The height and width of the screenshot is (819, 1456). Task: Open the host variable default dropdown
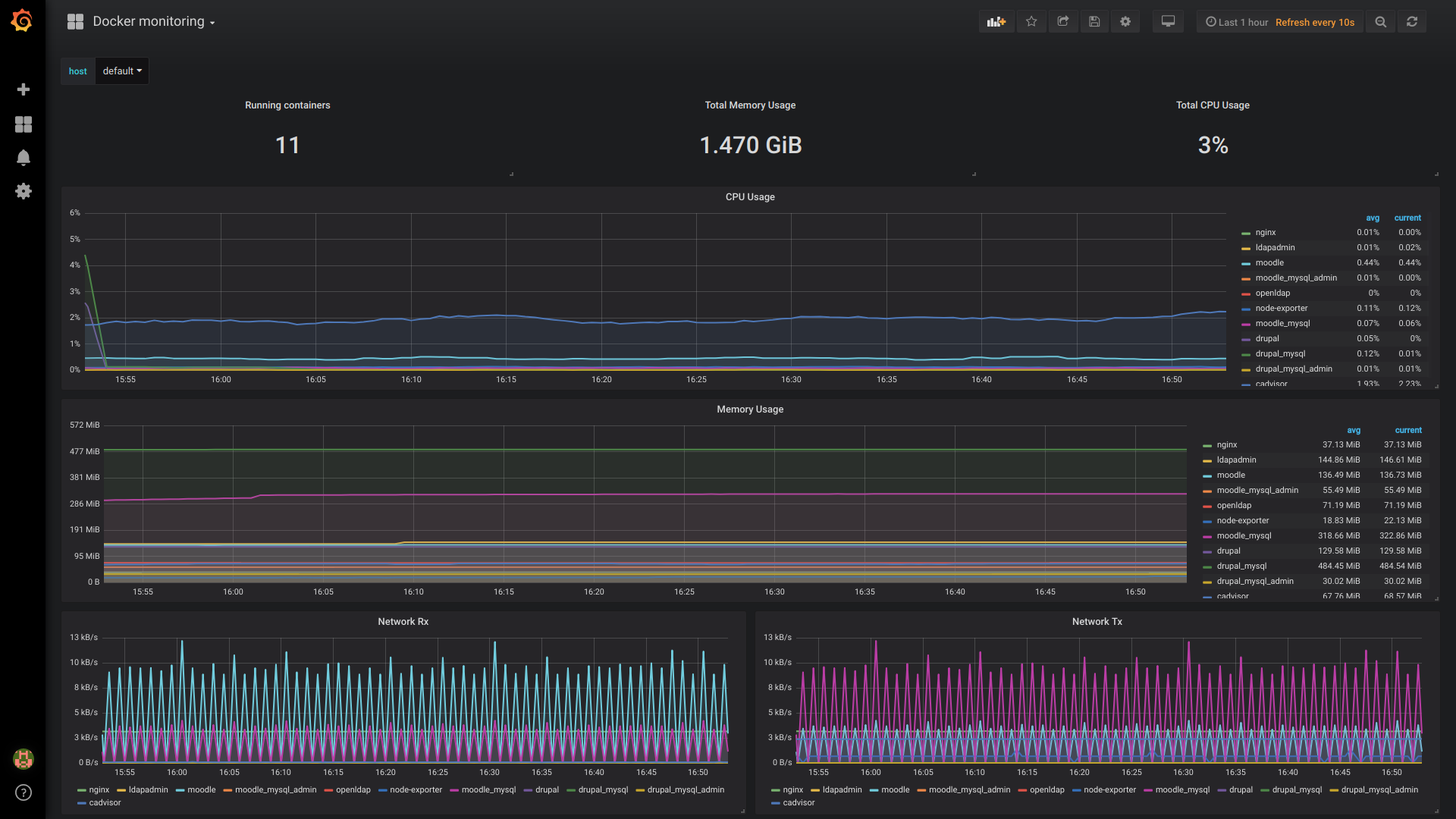[x=122, y=71]
